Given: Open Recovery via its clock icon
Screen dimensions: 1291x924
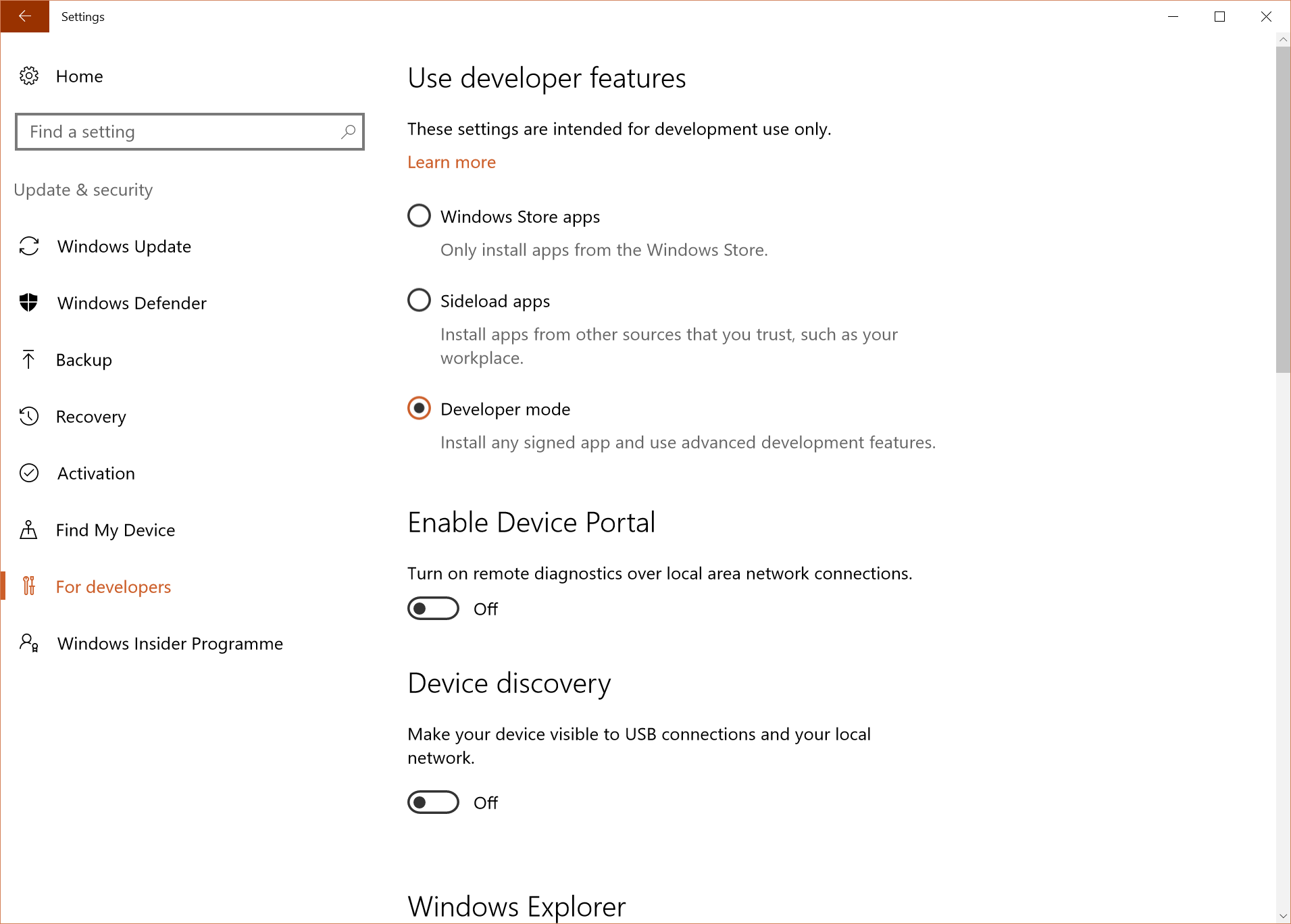Looking at the screenshot, I should [x=28, y=416].
